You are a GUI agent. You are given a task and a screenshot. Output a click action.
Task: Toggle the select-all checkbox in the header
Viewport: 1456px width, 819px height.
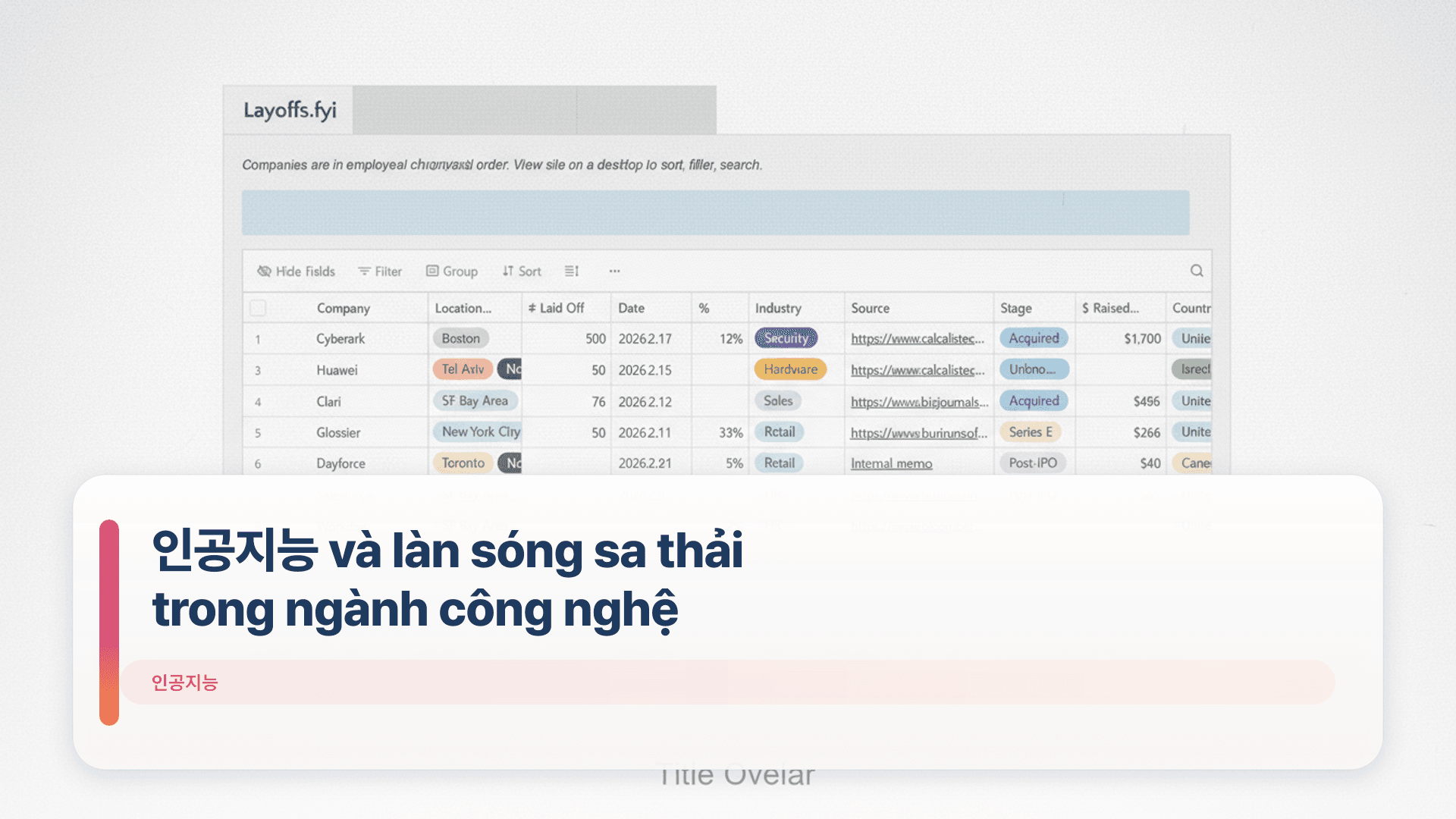258,308
